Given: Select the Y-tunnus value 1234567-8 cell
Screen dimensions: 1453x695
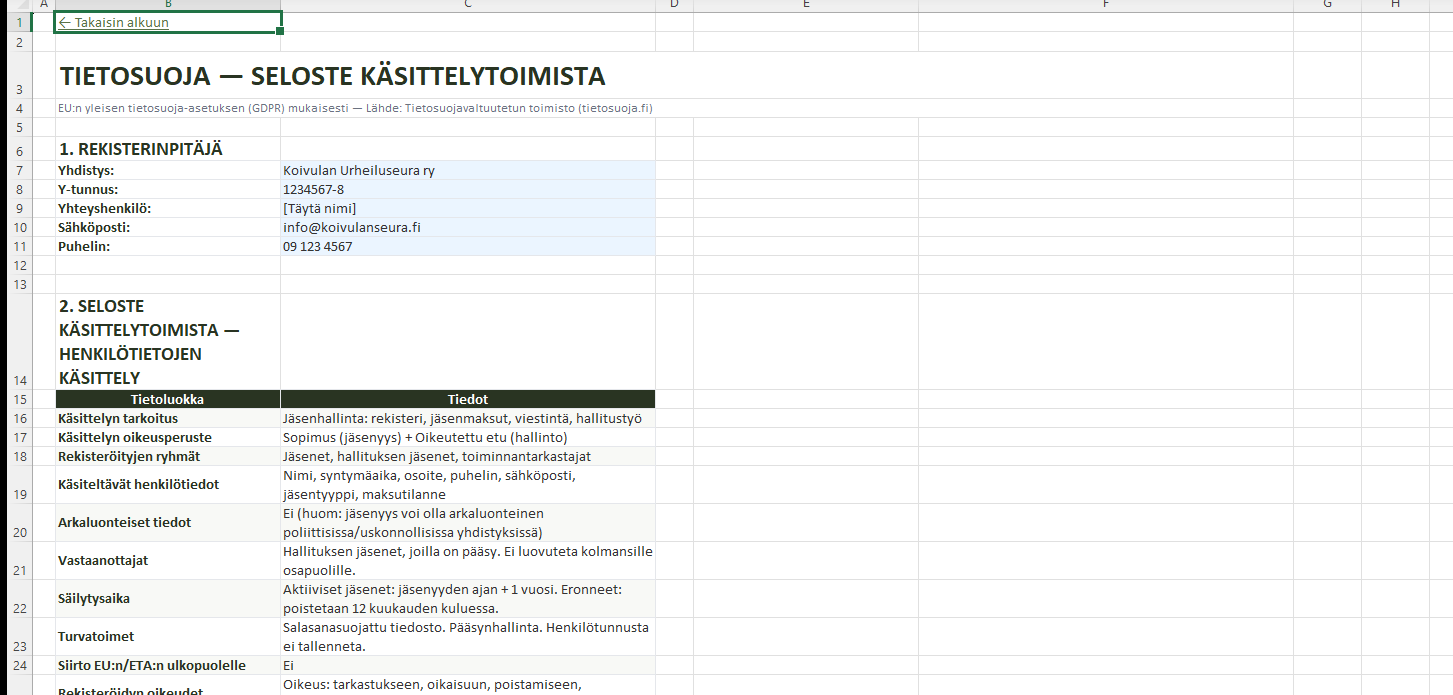Looking at the screenshot, I should 467,190.
